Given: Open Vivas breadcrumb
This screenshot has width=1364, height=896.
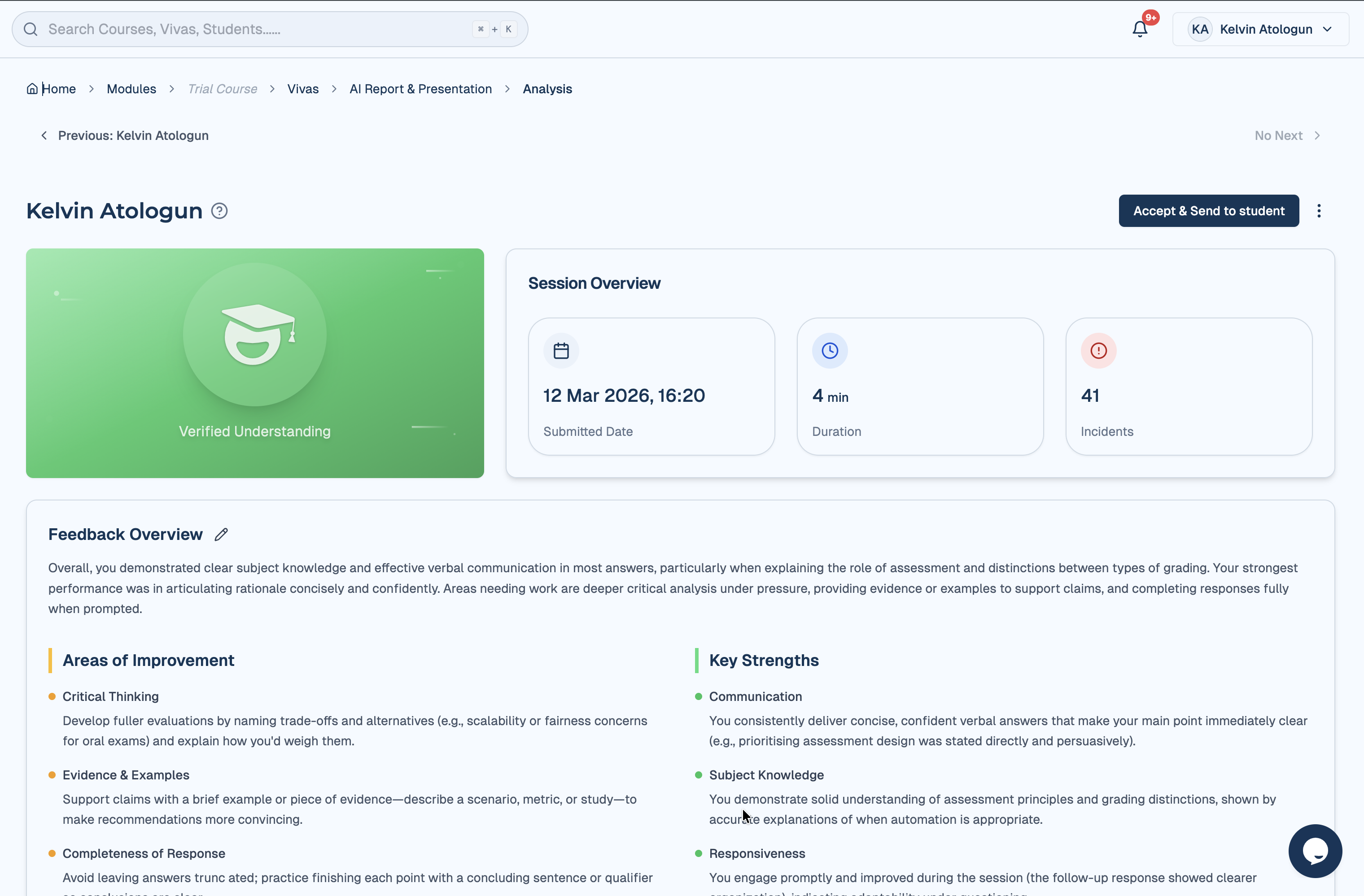Looking at the screenshot, I should click(302, 89).
